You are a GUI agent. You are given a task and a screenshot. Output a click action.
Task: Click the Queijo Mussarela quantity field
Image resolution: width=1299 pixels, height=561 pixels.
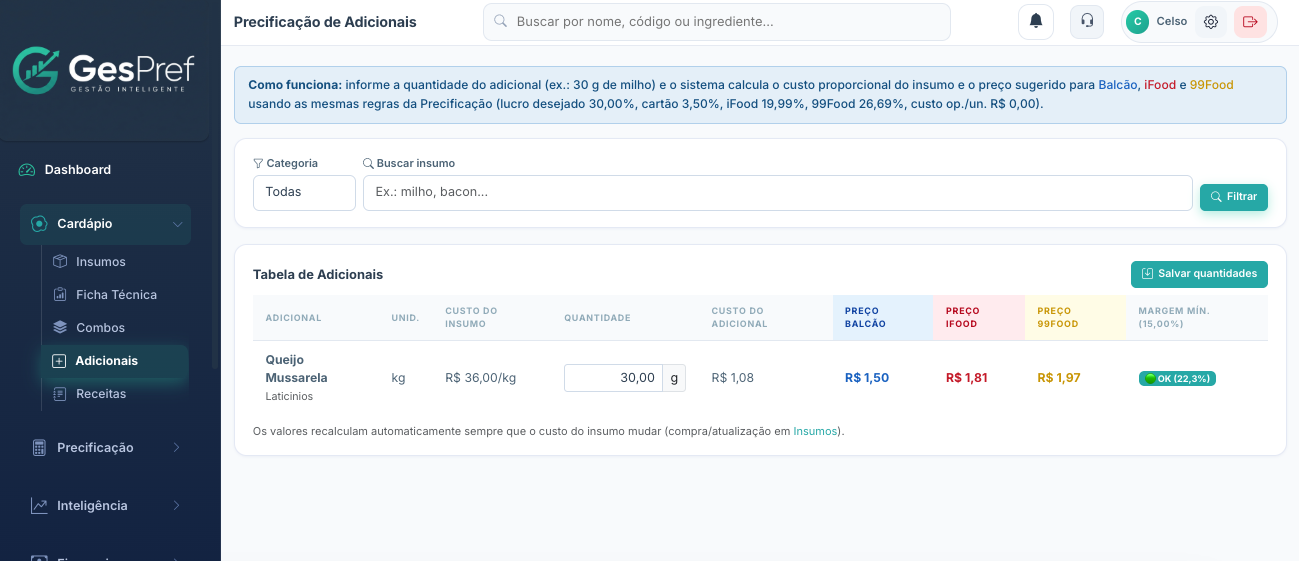click(613, 378)
